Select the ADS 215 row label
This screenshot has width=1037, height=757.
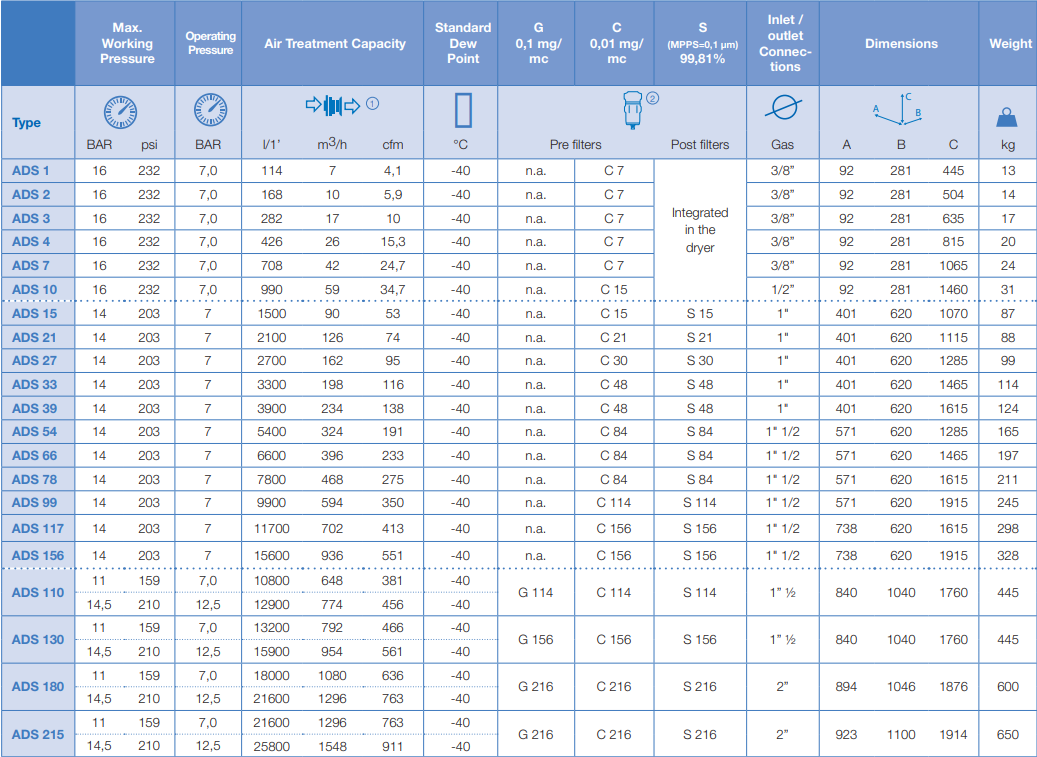(38, 735)
